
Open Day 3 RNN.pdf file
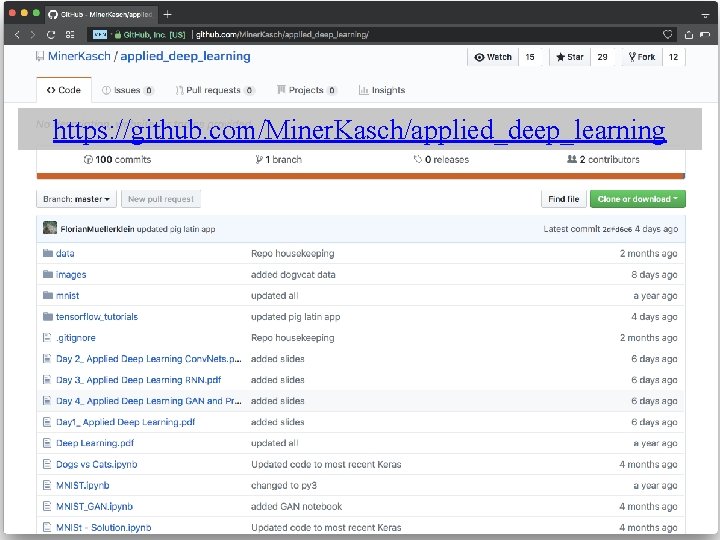[139, 380]
